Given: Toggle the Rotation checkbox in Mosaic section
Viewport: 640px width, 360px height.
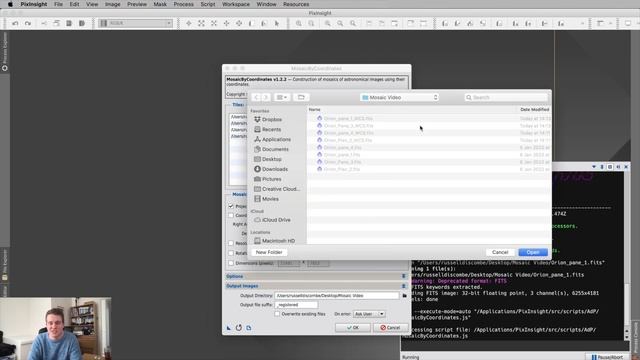Looking at the screenshot, I should click(x=231, y=253).
